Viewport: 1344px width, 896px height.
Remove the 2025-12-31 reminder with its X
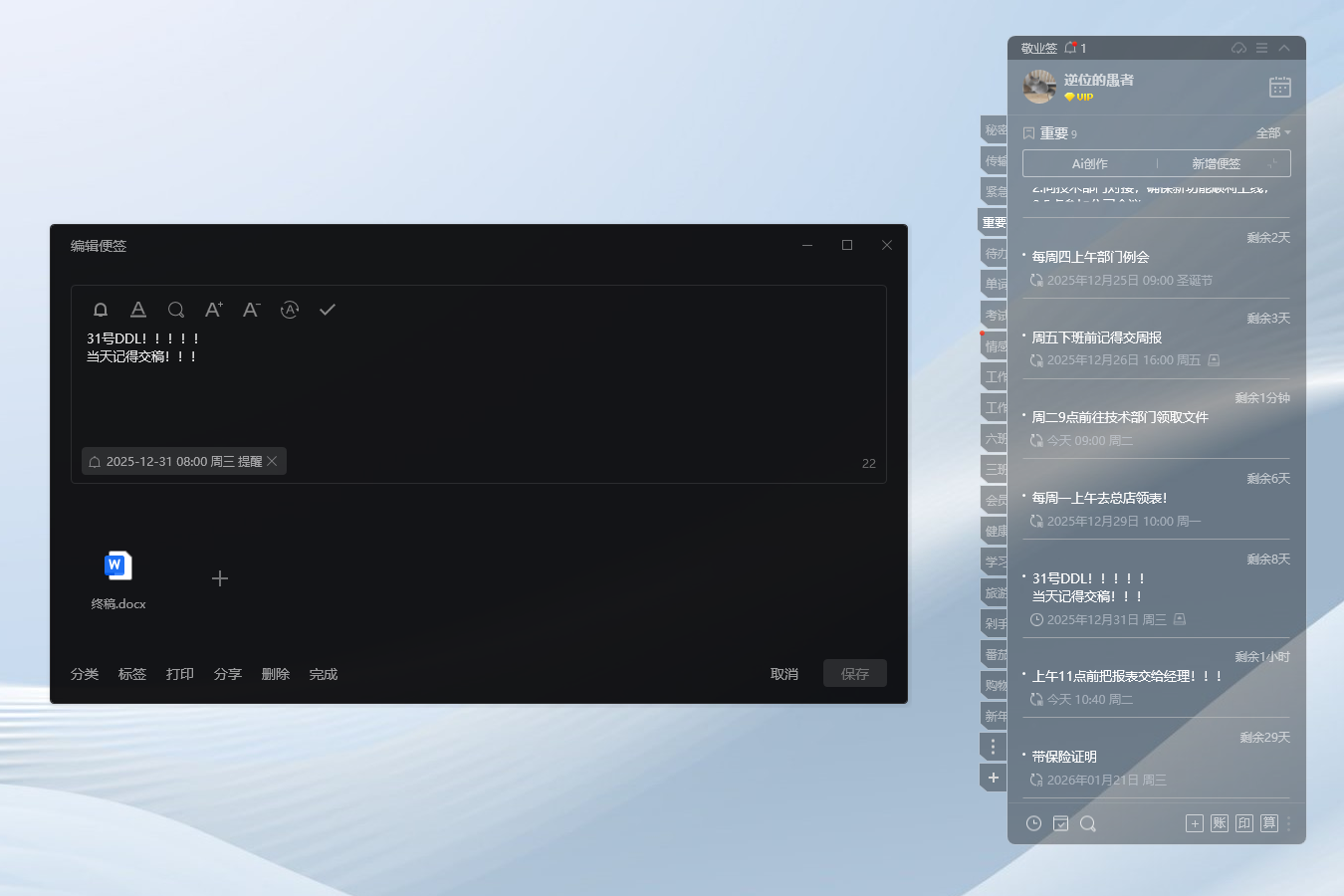click(x=271, y=461)
